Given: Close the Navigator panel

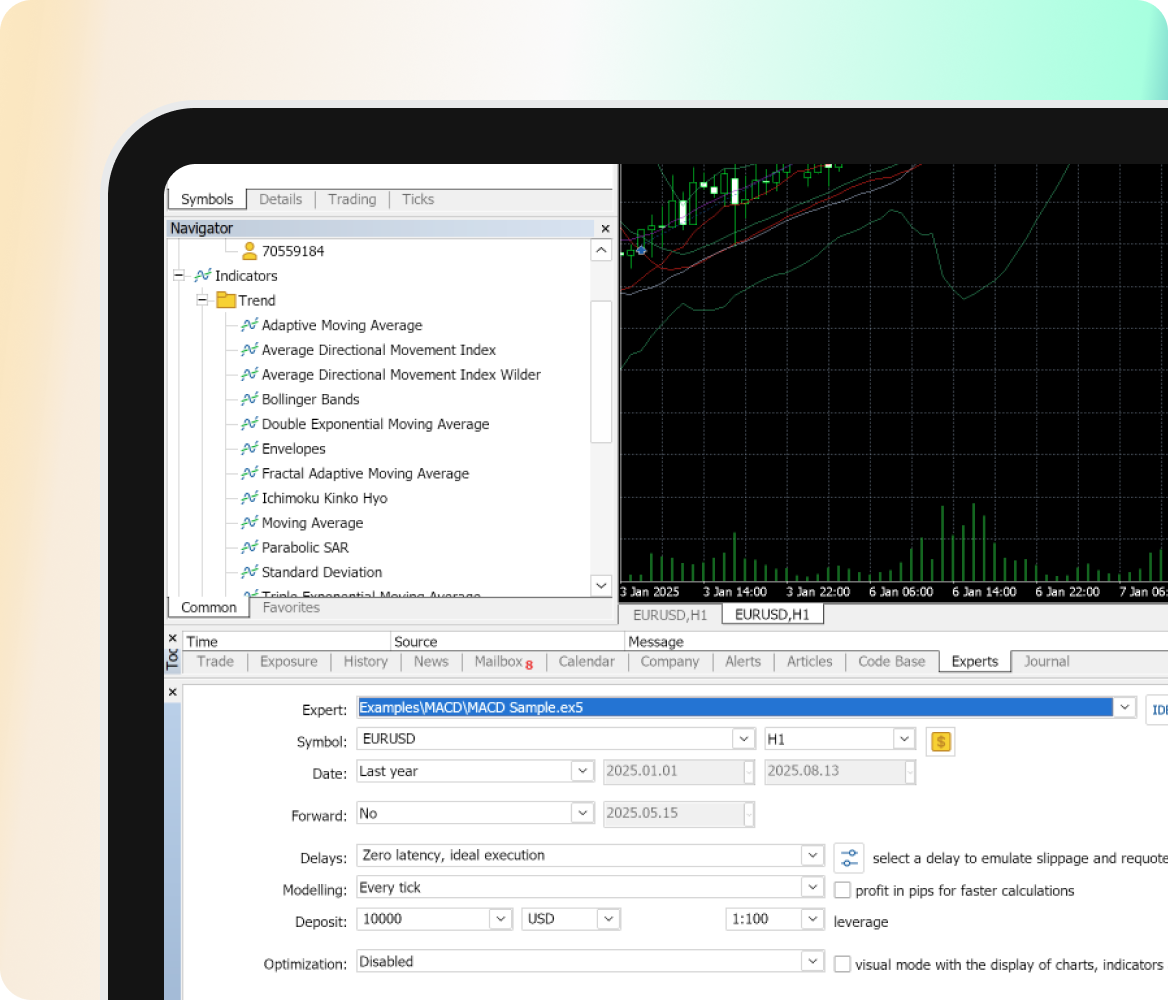Looking at the screenshot, I should pos(604,229).
